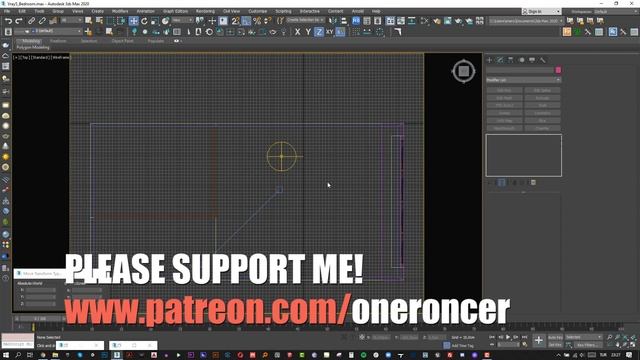Open the Motion command panel tab
Image resolution: width=640 pixels, height=360 pixels.
tap(521, 60)
